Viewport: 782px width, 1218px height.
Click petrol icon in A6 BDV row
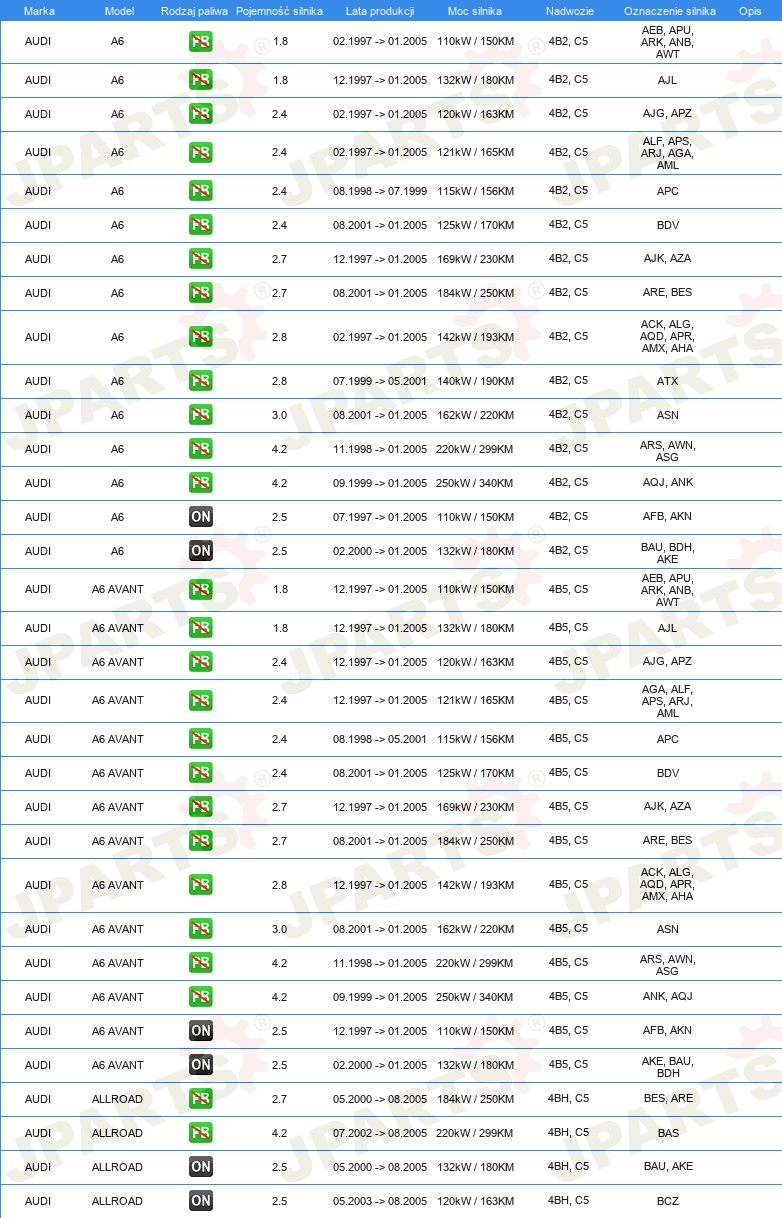pyautogui.click(x=201, y=225)
